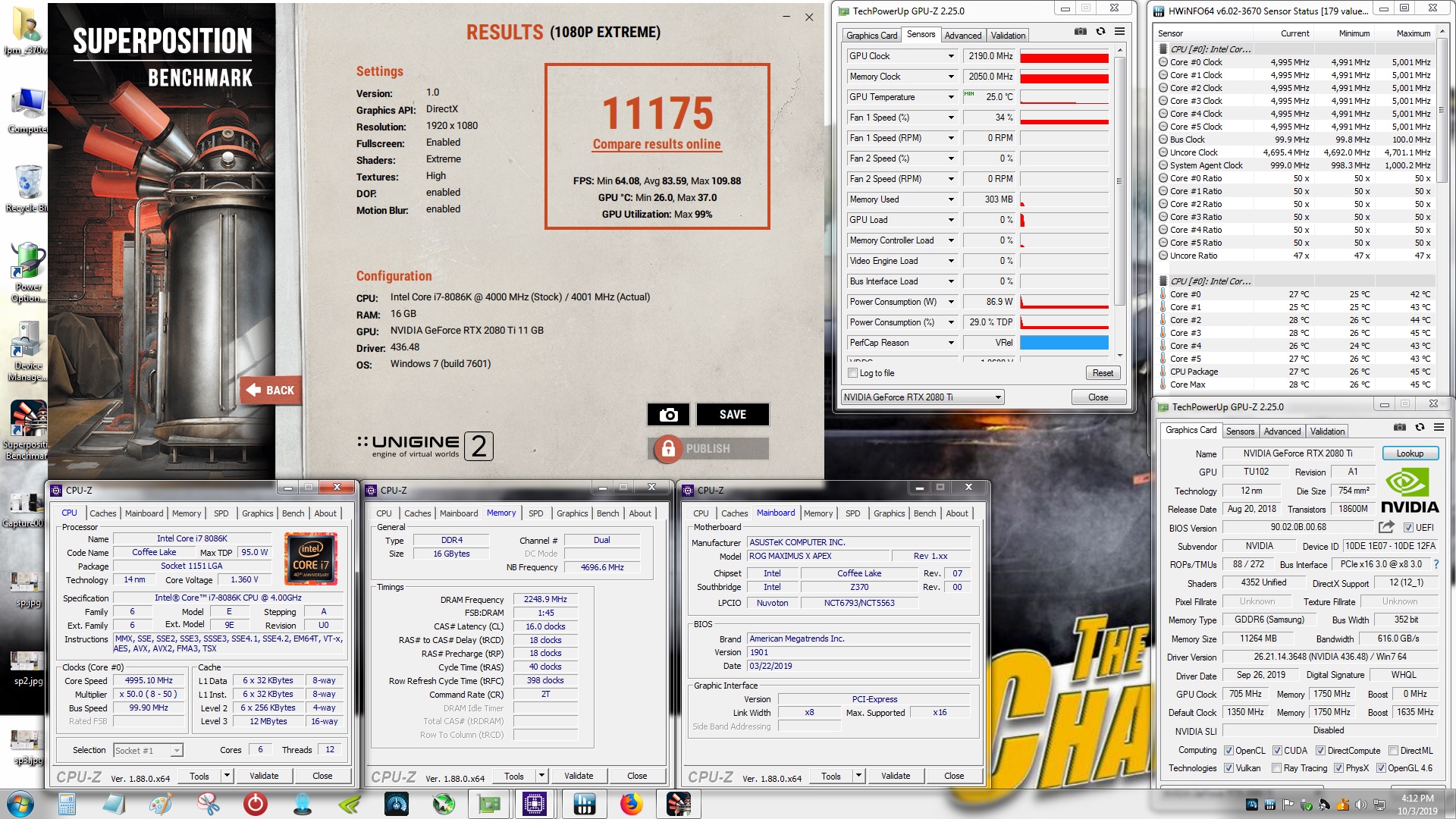Click the red power button taskbar icon
The width and height of the screenshot is (1456, 819).
coord(256,804)
